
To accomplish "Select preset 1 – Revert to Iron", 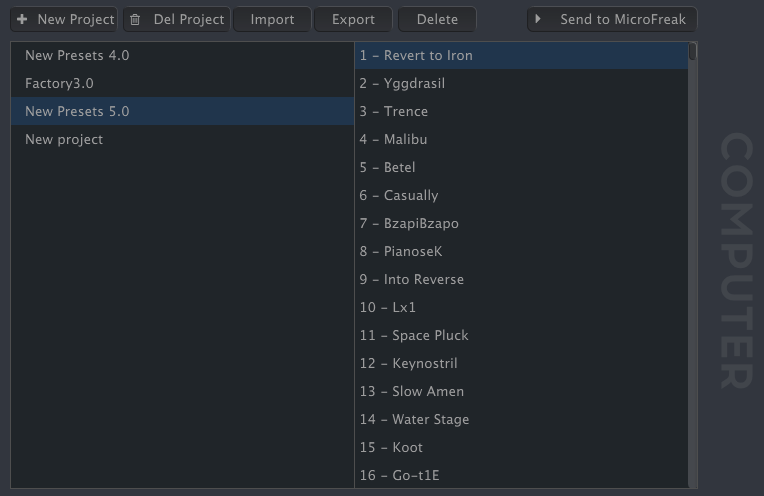I will pyautogui.click(x=521, y=56).
